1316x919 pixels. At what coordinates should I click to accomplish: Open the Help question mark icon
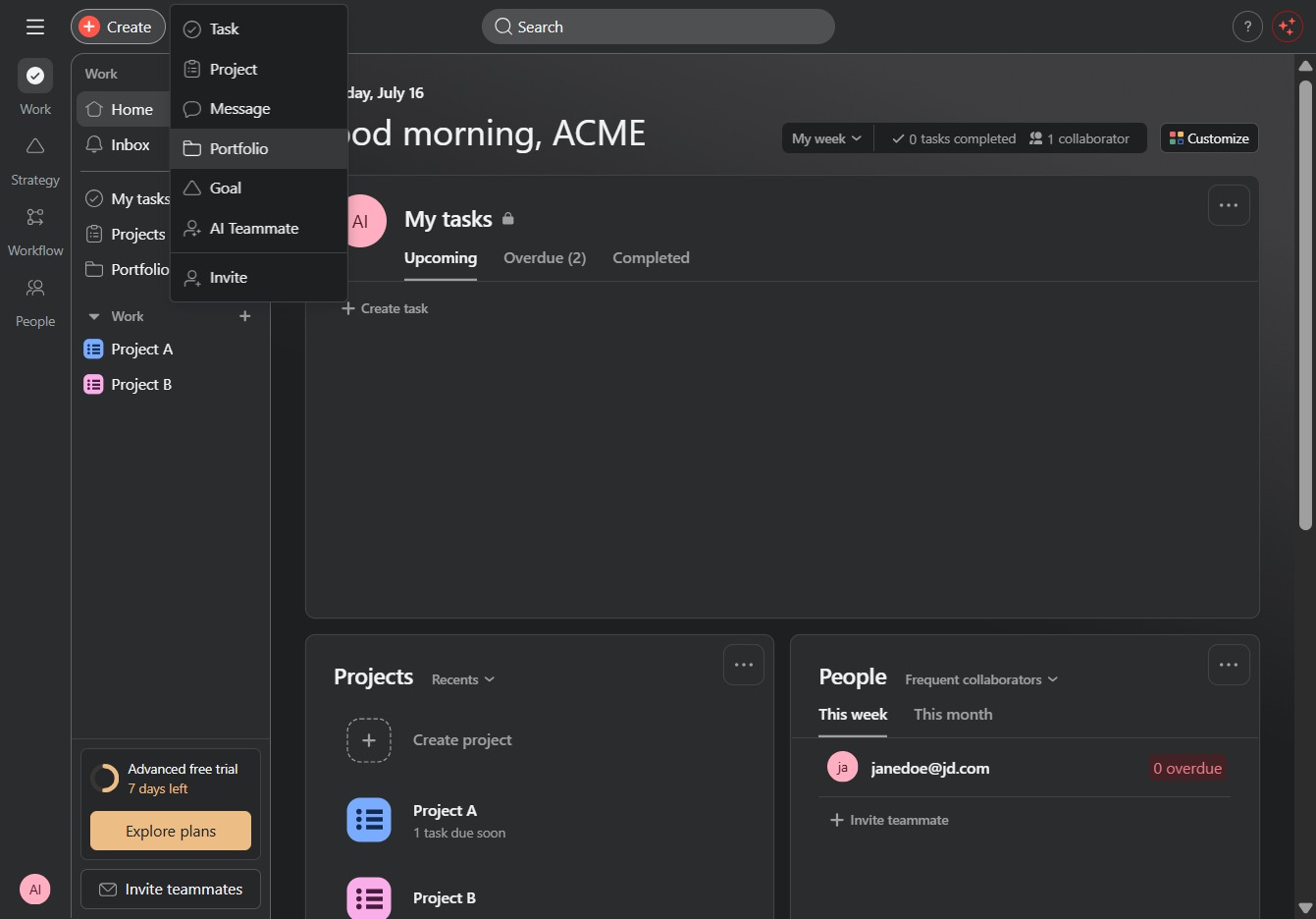(1247, 27)
